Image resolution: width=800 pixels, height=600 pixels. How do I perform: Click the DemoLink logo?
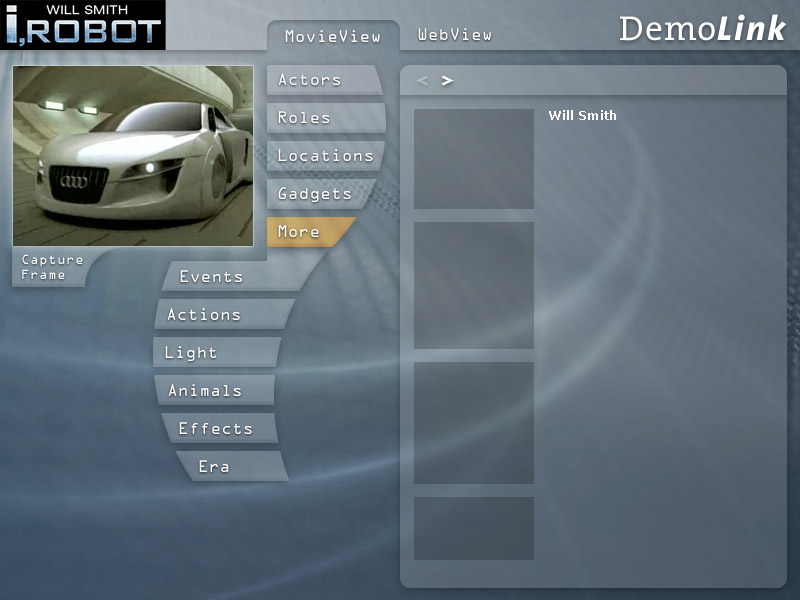point(702,29)
